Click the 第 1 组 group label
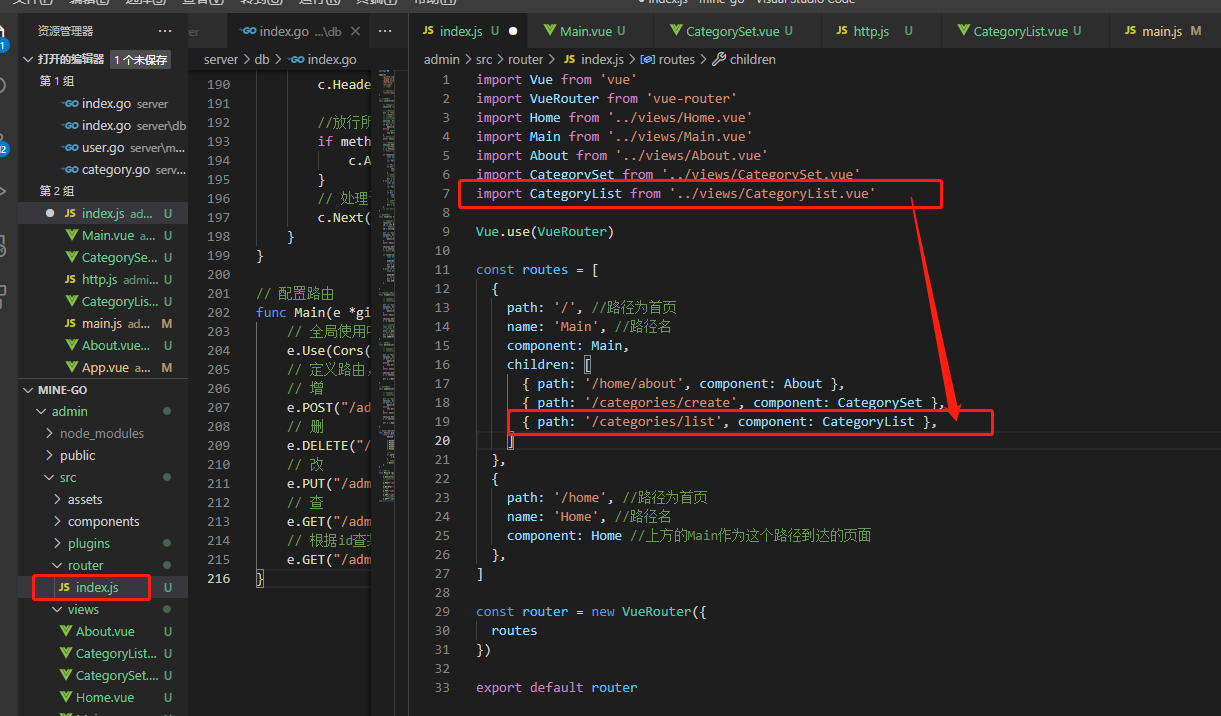 click(x=57, y=82)
